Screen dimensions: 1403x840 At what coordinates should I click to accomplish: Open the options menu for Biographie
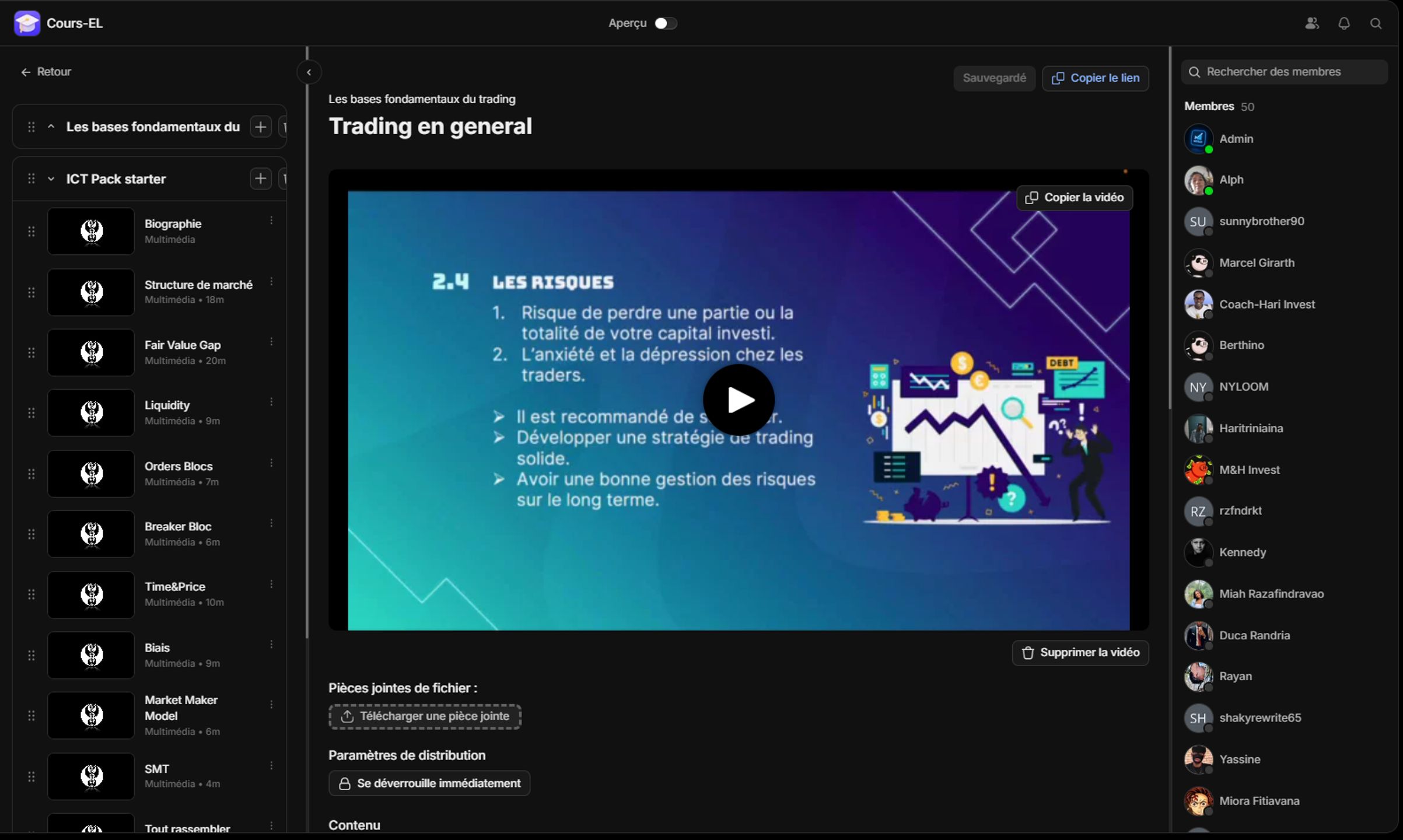click(271, 220)
